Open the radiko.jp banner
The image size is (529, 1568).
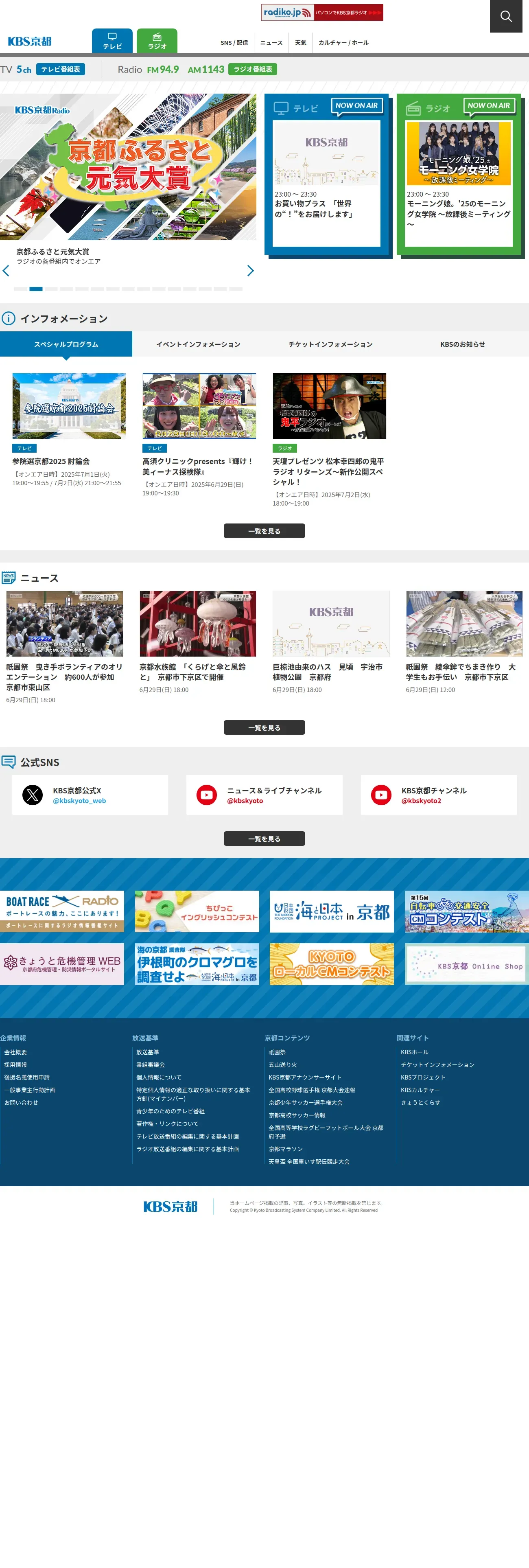pyautogui.click(x=322, y=12)
